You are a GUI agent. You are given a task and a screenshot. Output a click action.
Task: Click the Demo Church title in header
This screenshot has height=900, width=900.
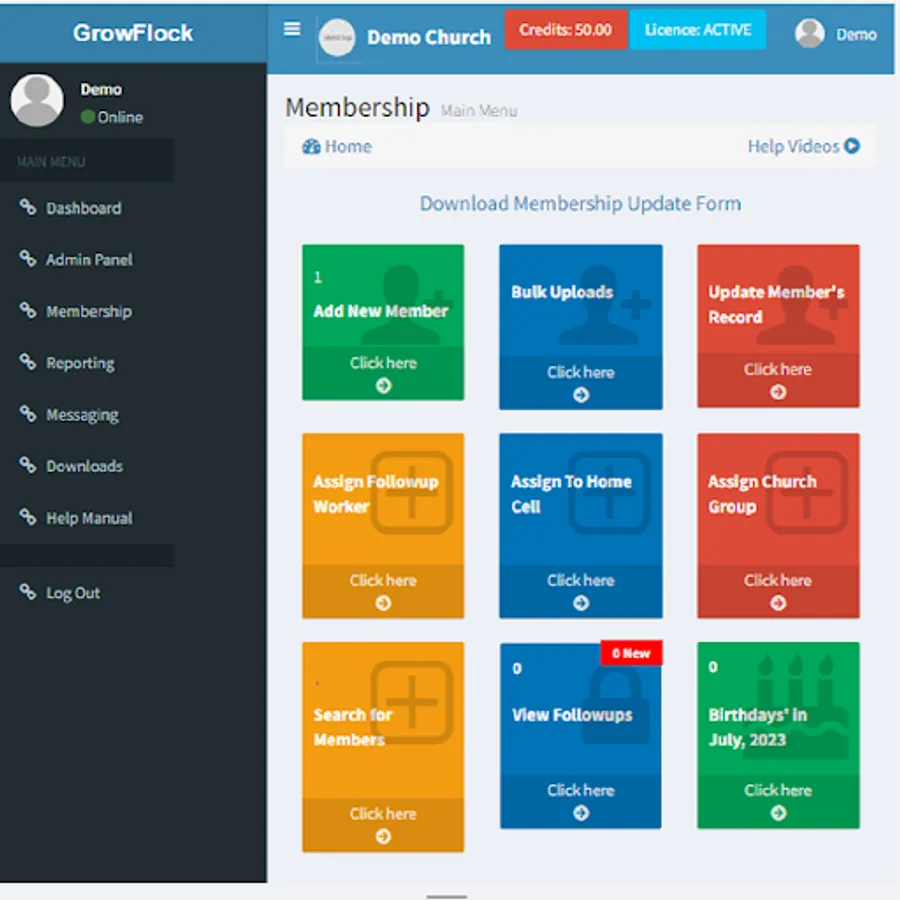click(x=429, y=37)
